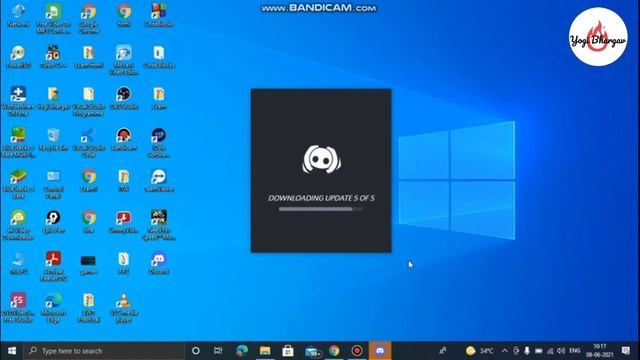Click 'DOWNLOADING UPDATE 5 OF 5' text
Screen dimensions: 640x360
coord(321,198)
